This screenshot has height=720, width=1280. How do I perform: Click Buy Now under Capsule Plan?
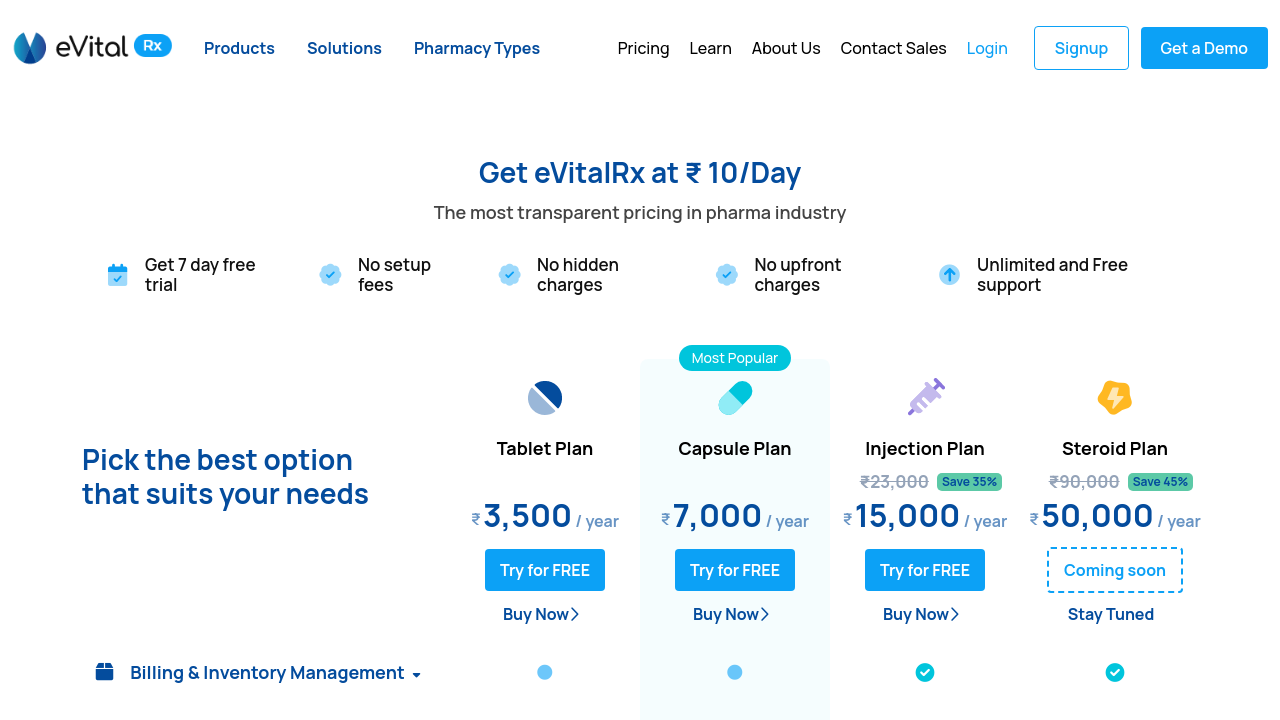[731, 614]
